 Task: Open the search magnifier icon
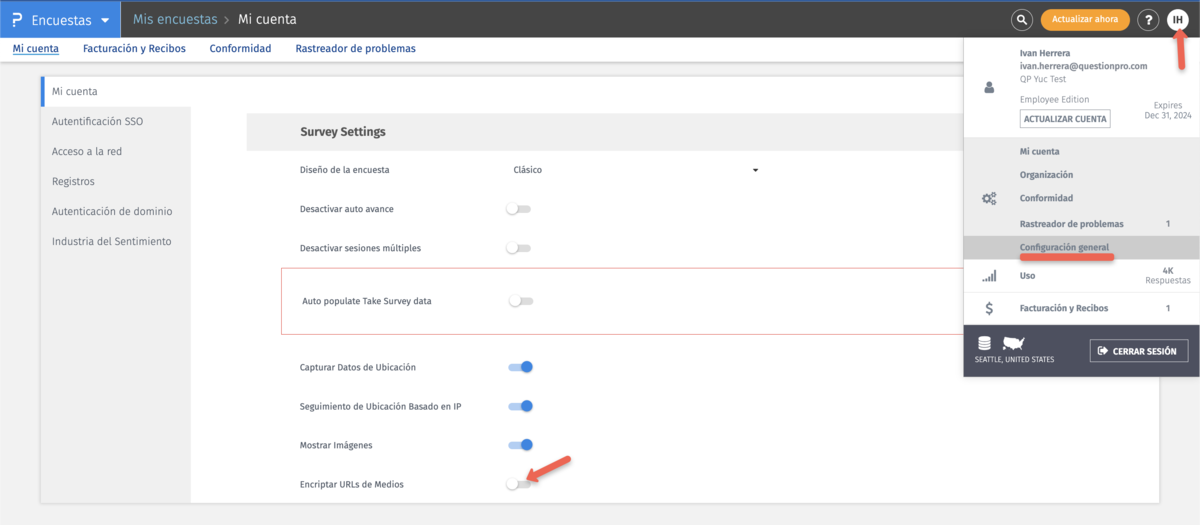click(1022, 20)
